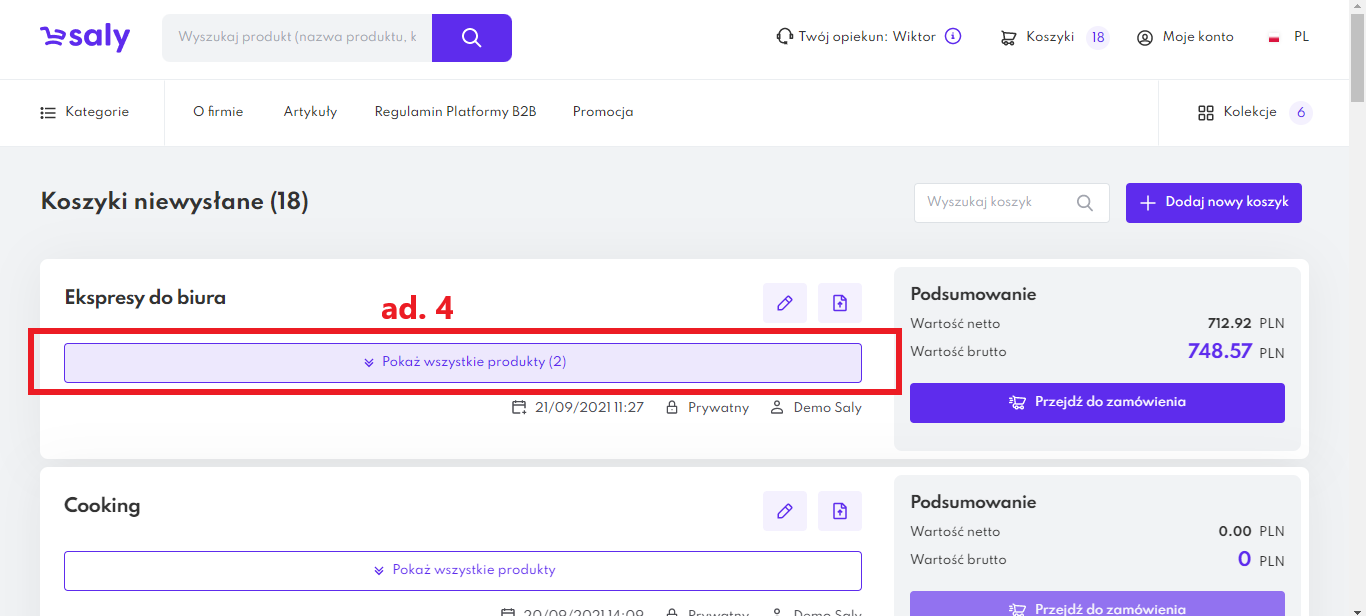The image size is (1366, 616).
Task: Open the Kategorie menu
Action: (85, 112)
